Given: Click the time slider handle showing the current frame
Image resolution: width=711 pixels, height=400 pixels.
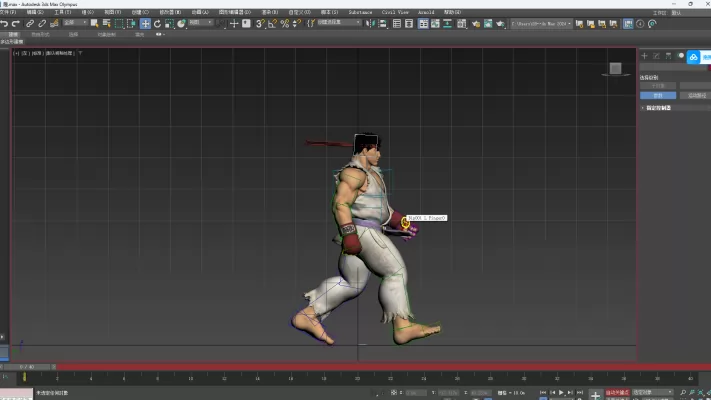Looking at the screenshot, I should 27,368.
